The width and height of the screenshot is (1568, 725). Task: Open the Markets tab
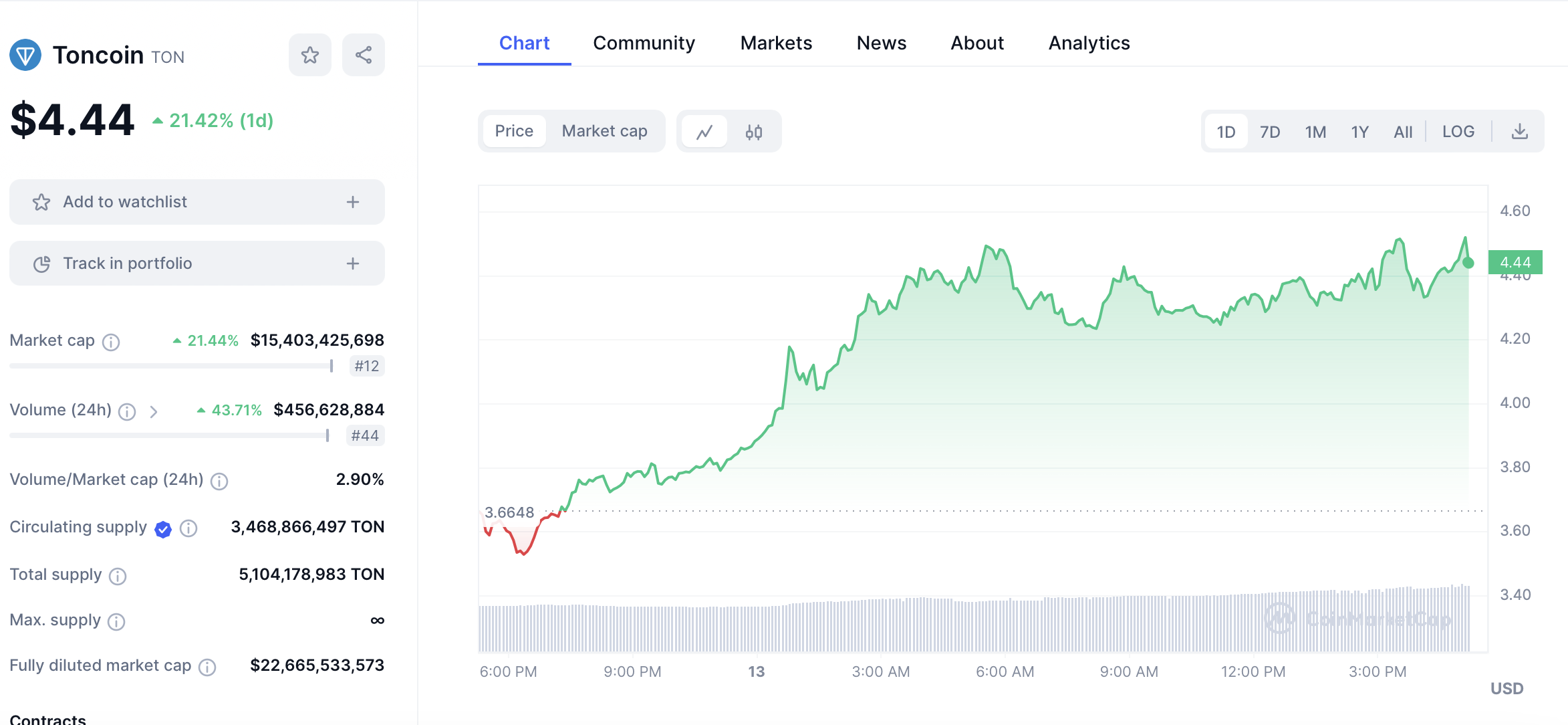[x=775, y=43]
